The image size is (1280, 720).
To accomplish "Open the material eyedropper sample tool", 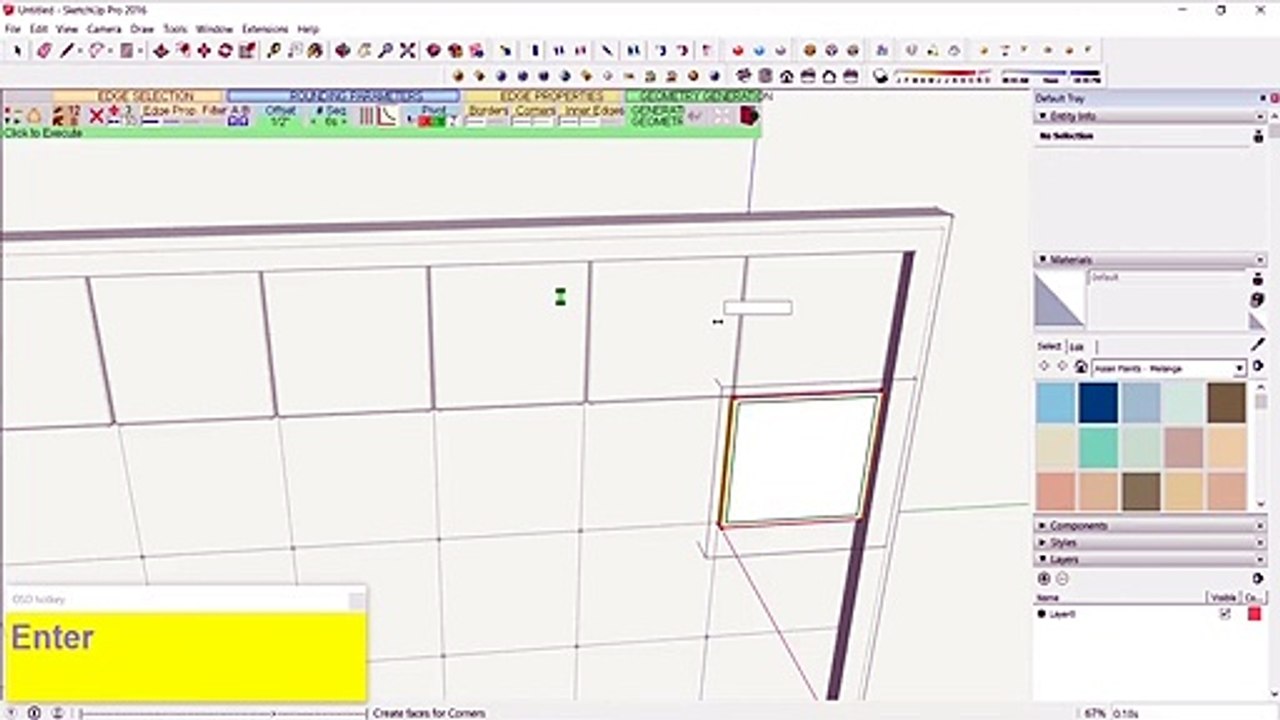I will tap(1258, 344).
